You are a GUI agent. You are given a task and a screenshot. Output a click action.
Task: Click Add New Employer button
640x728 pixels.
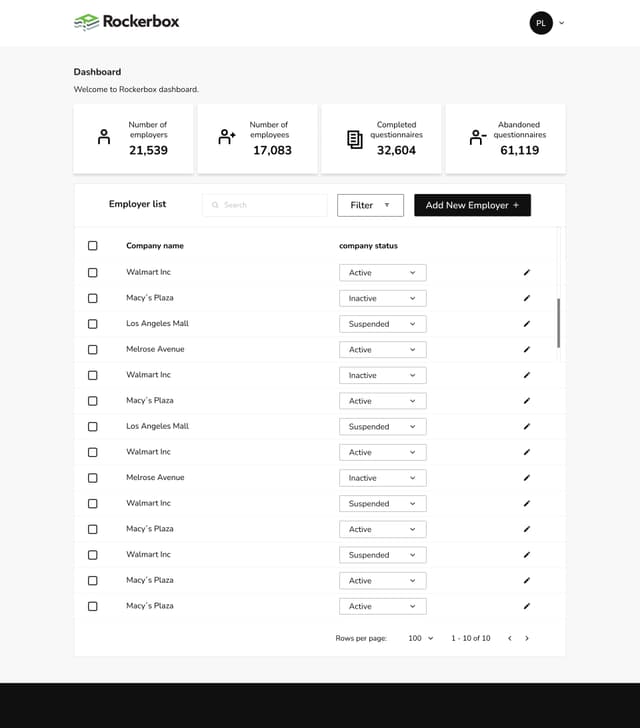click(x=472, y=205)
